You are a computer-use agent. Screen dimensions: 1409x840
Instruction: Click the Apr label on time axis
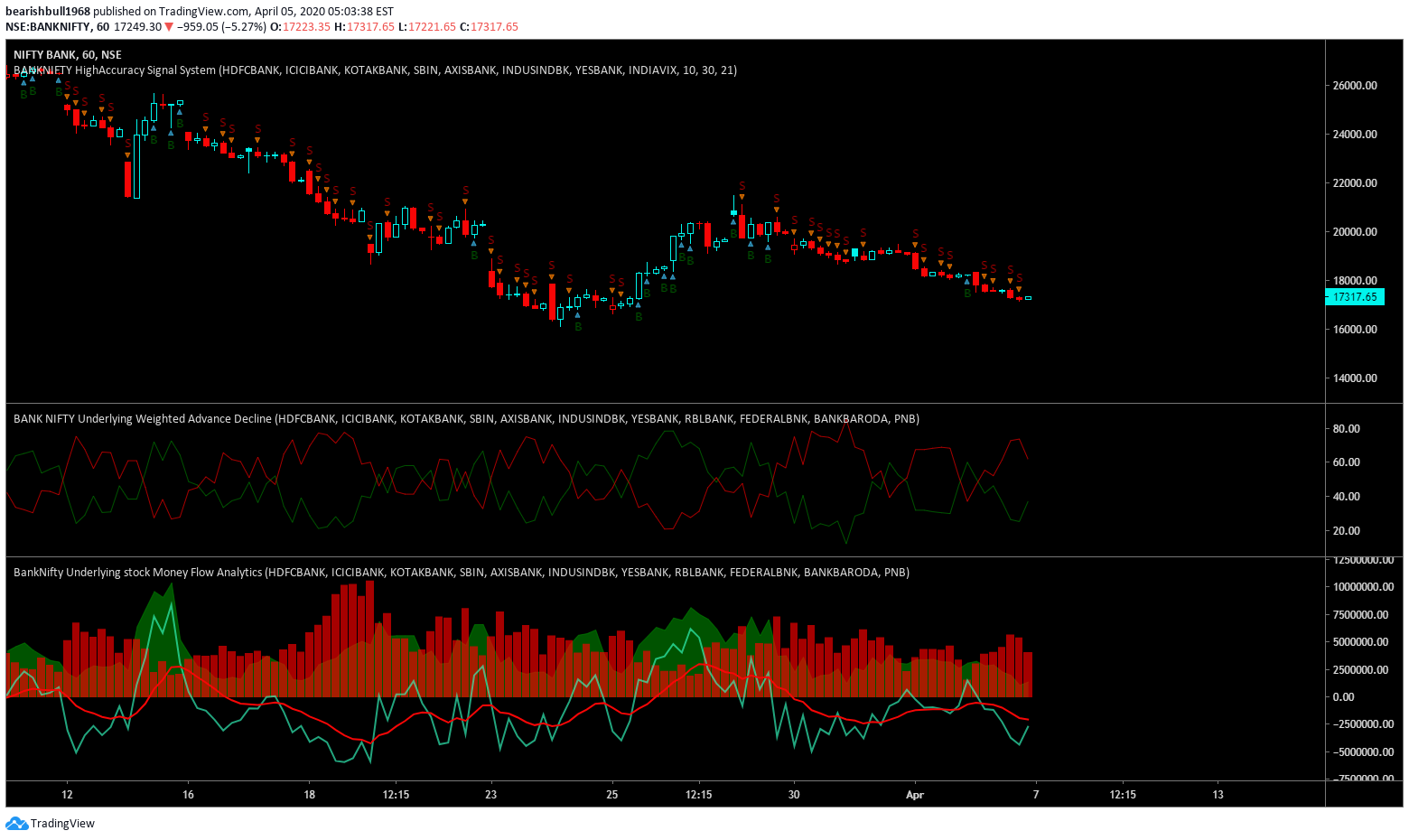(915, 795)
